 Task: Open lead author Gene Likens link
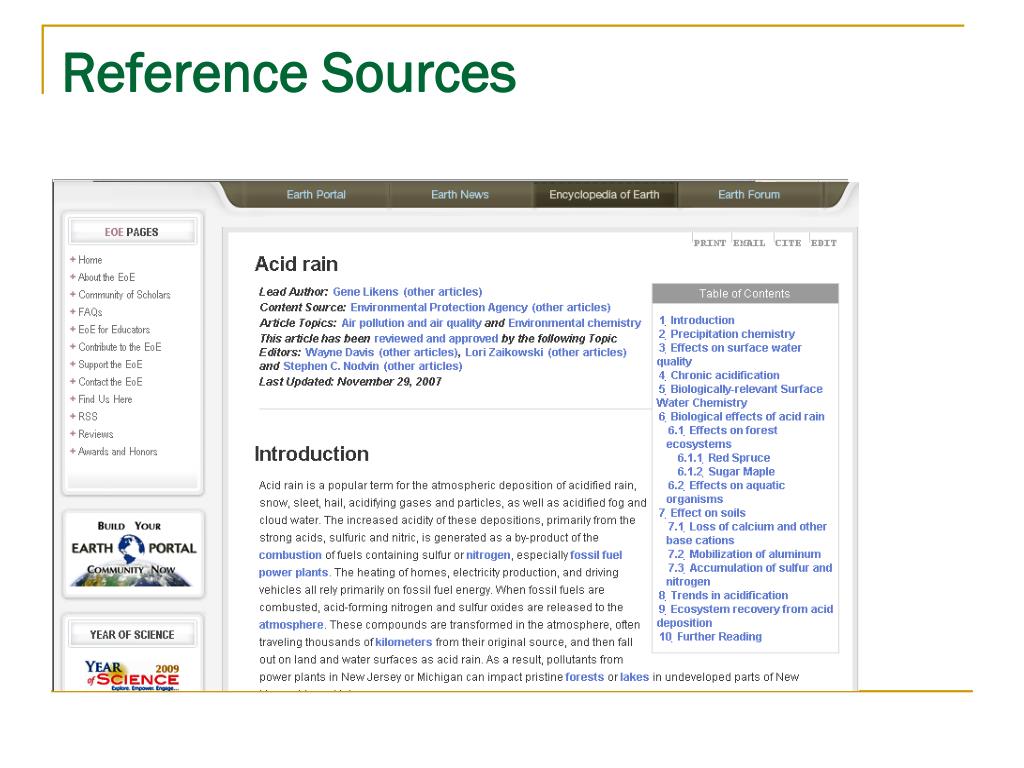point(366,292)
